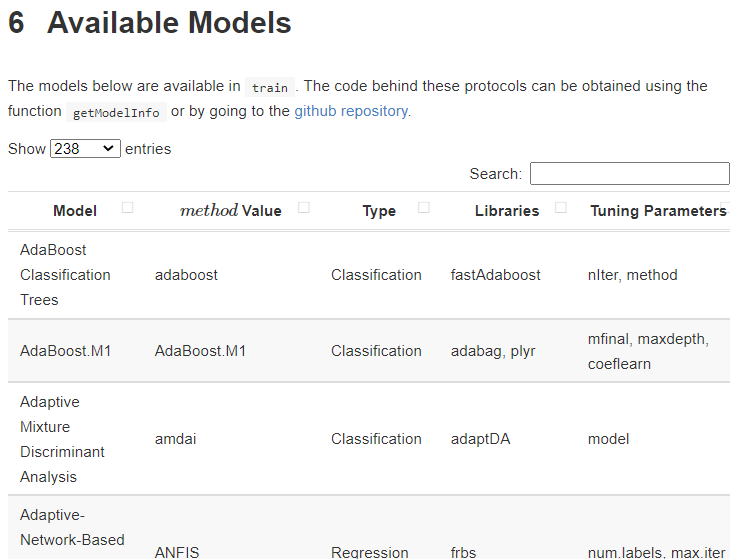Click the Tuning Parameters column header
This screenshot has width=744, height=559.
pos(657,211)
